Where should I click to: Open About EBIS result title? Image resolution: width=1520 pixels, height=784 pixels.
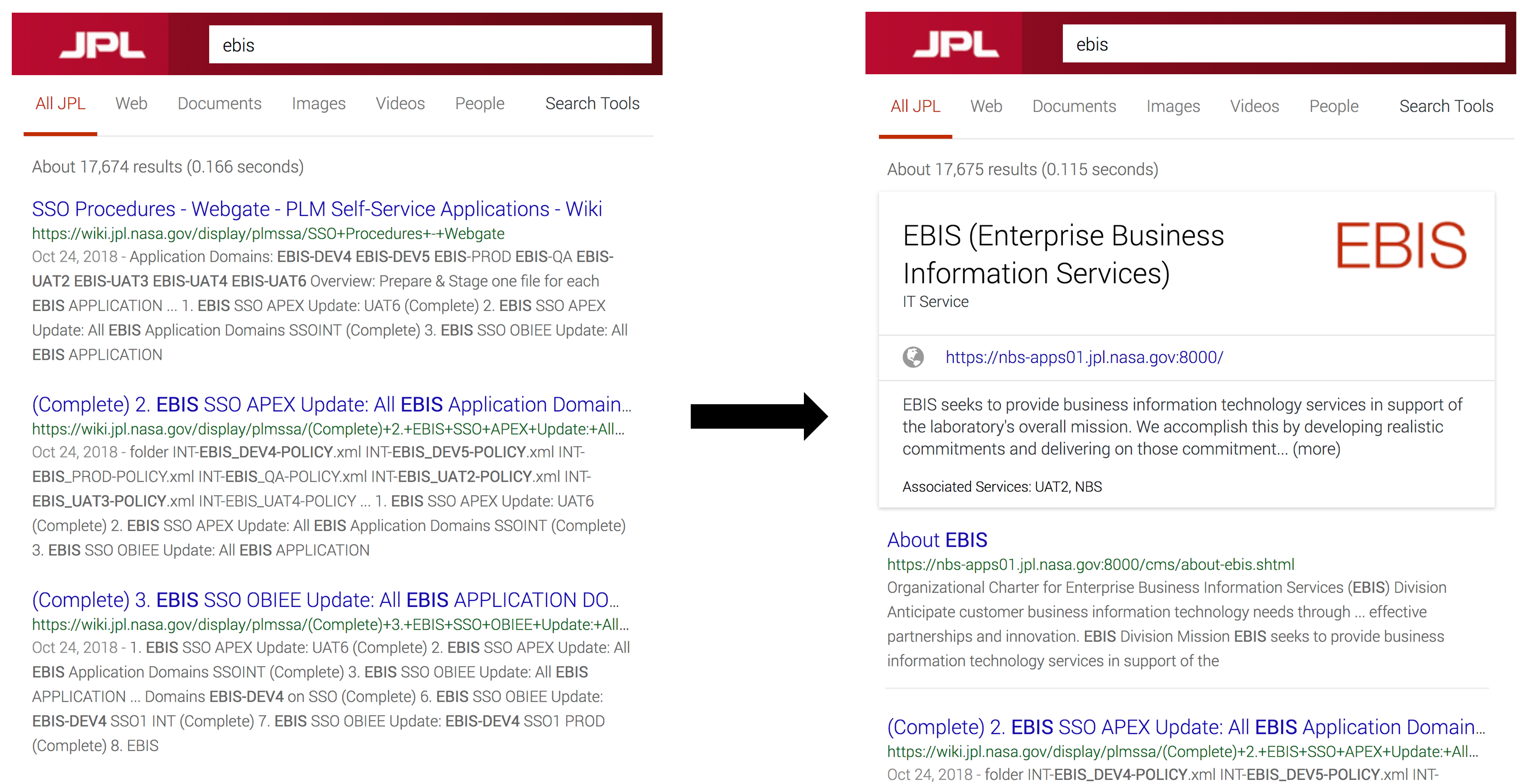937,540
